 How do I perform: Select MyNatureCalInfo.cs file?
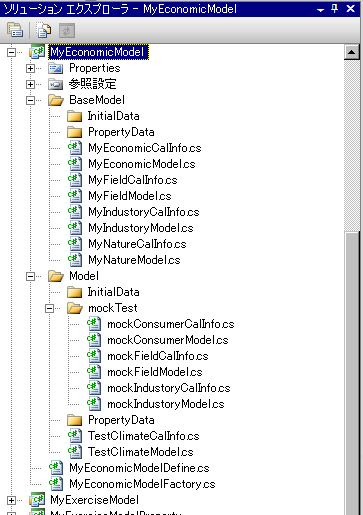point(137,244)
